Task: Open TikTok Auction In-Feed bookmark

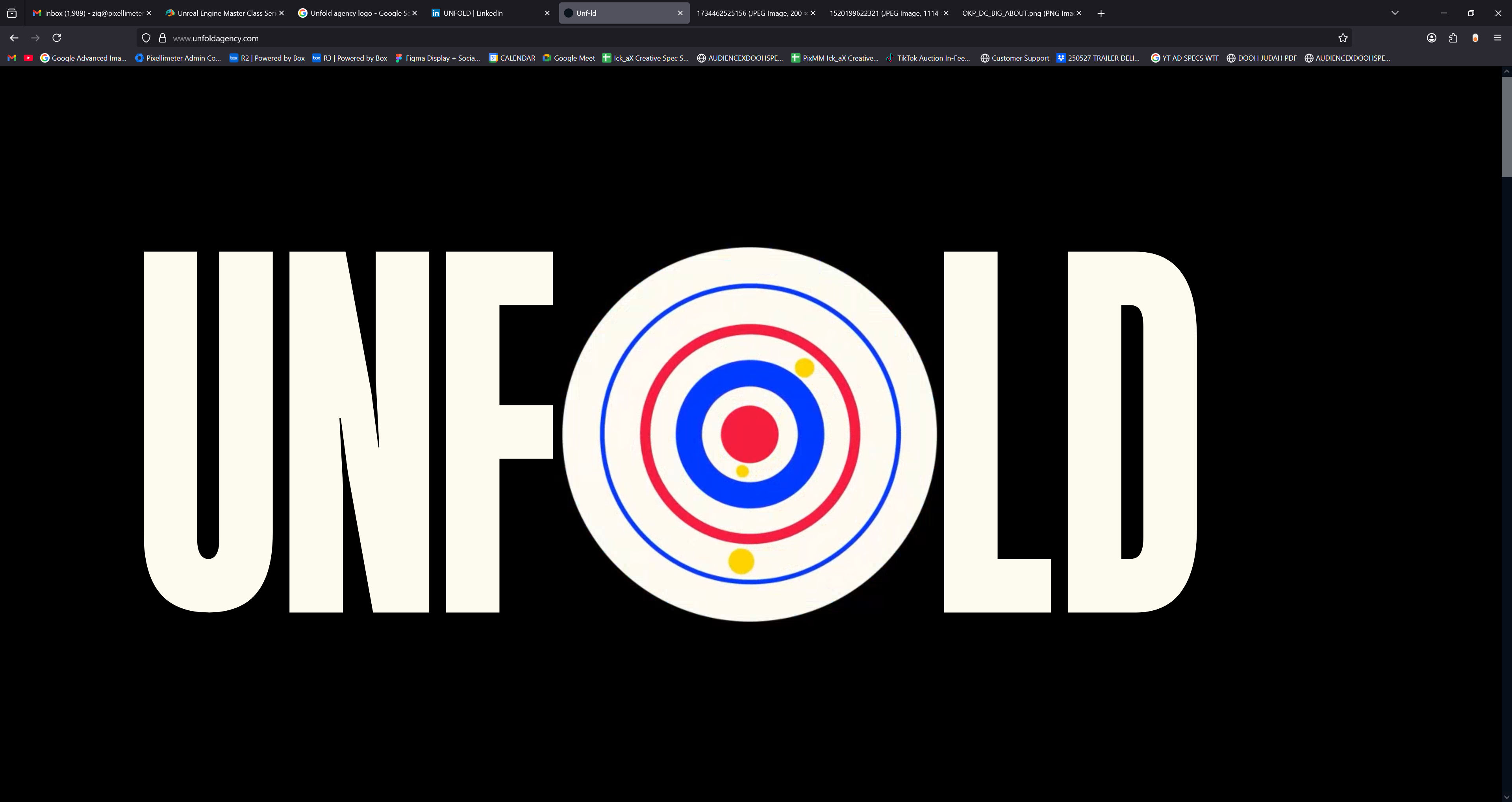Action: (928, 58)
